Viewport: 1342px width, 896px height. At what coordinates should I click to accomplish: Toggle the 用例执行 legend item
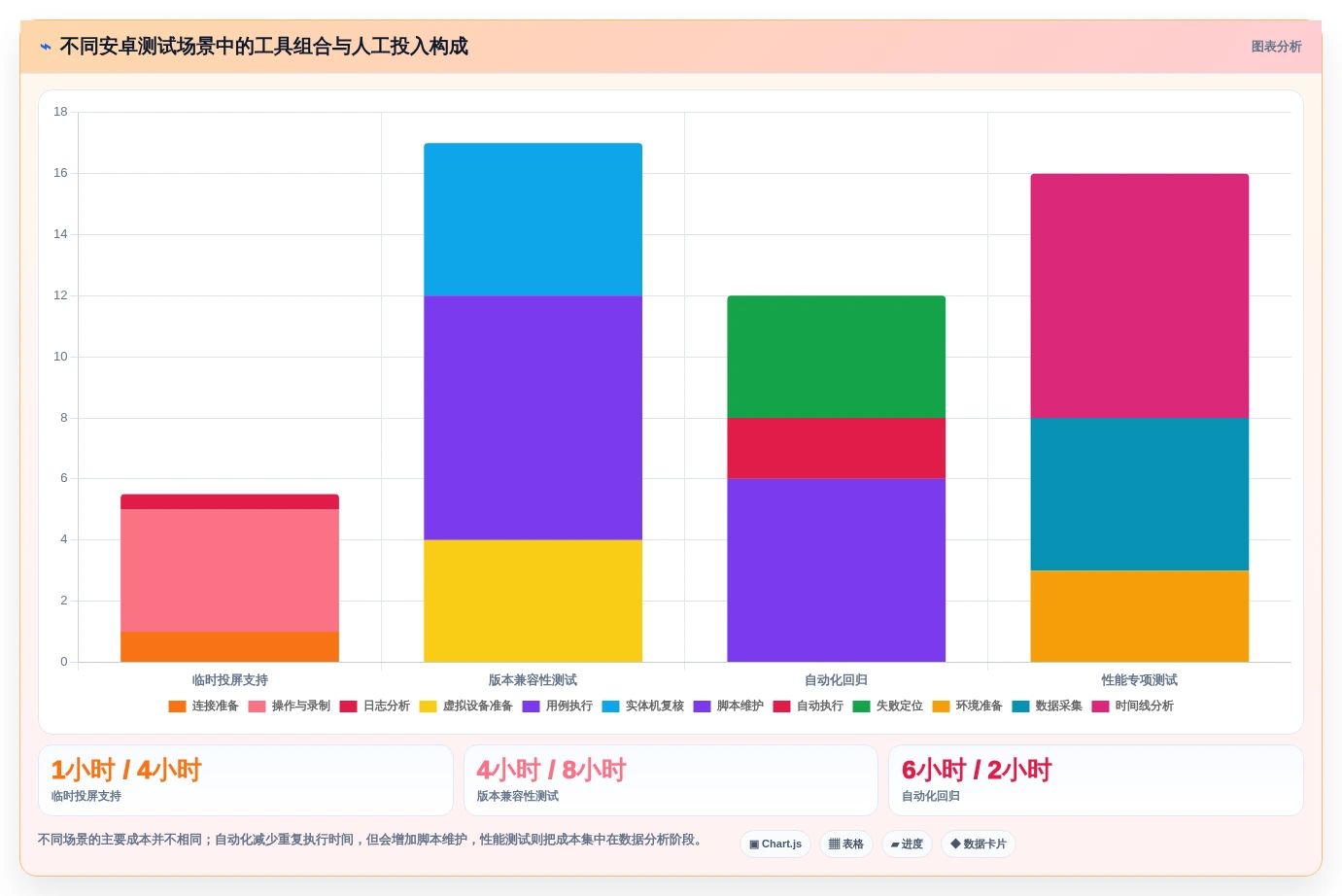557,706
